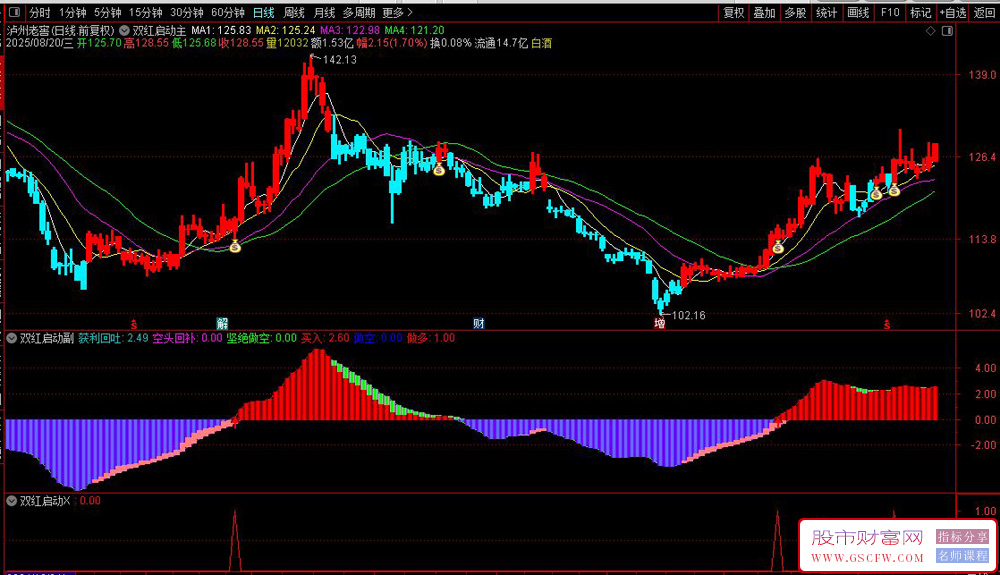Click the 获利回吐: 2.49 indicator value
Viewport: 1000px width, 575px height.
point(113,338)
